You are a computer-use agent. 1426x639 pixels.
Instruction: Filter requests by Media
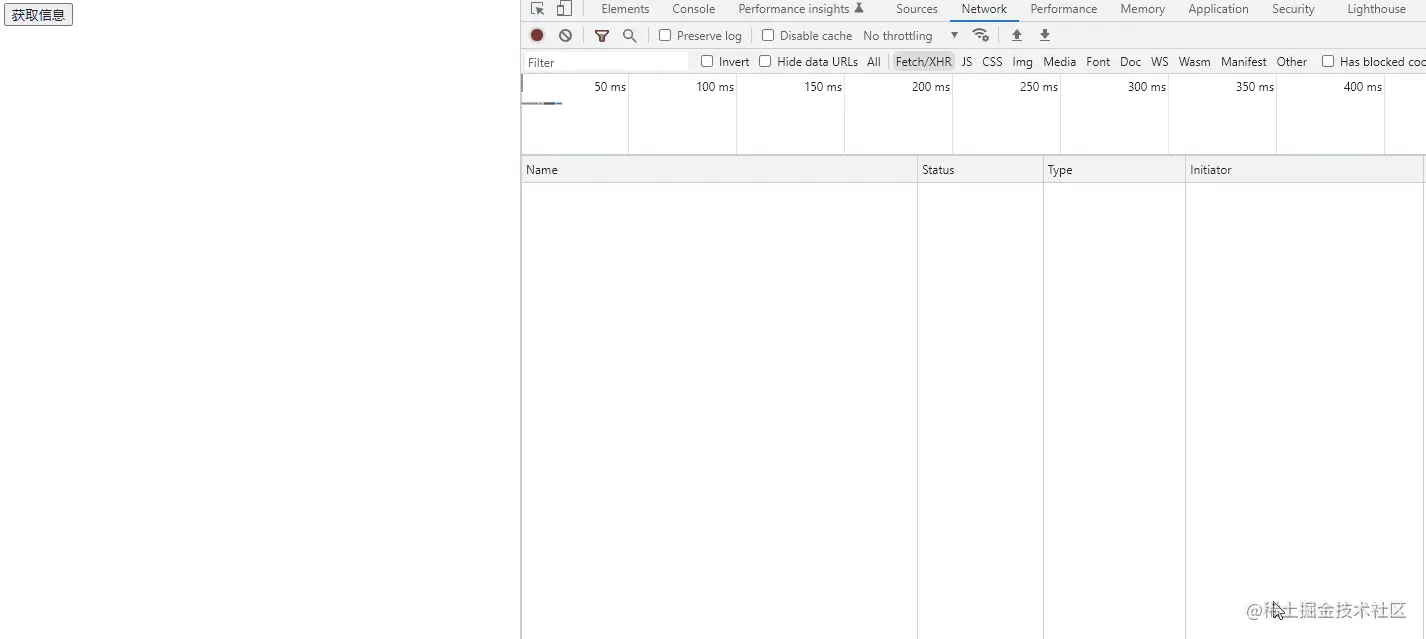[x=1059, y=62]
